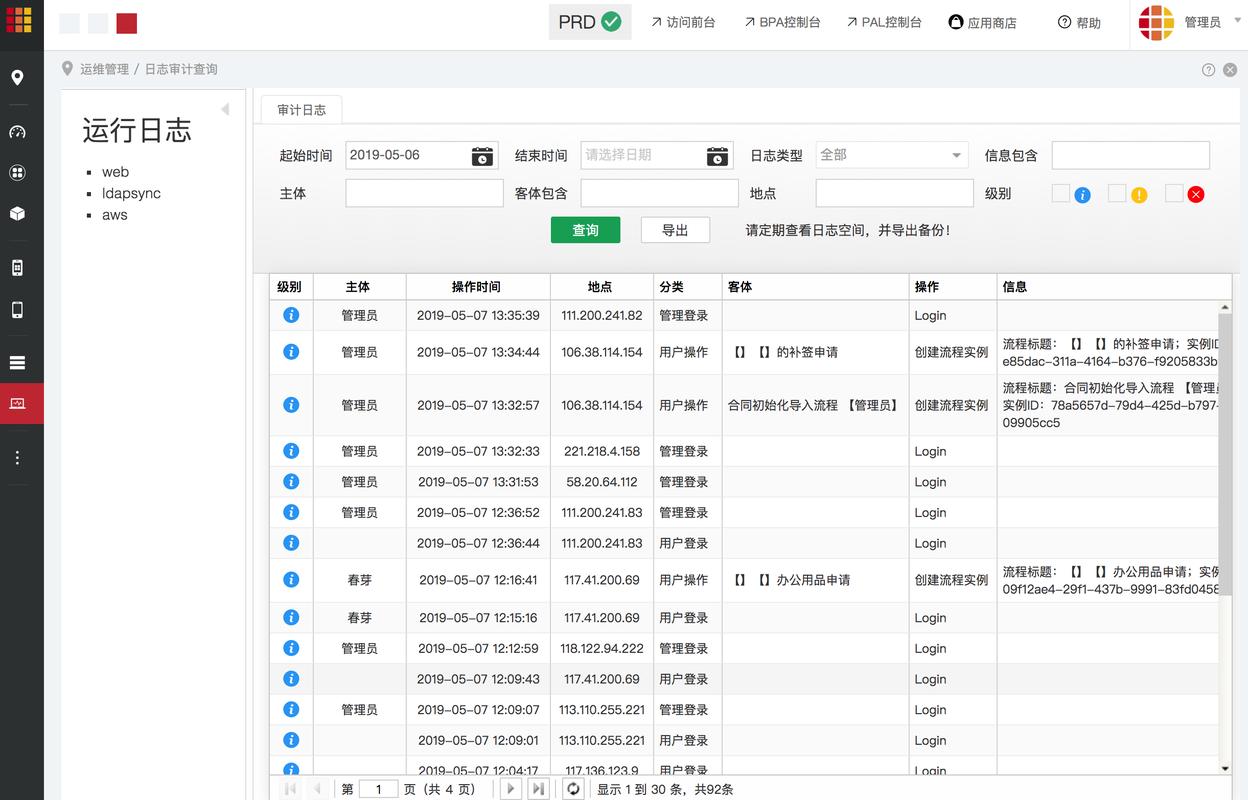The height and width of the screenshot is (800, 1248).
Task: Open the stacked-bars sidebar icon
Action: [x=17, y=363]
